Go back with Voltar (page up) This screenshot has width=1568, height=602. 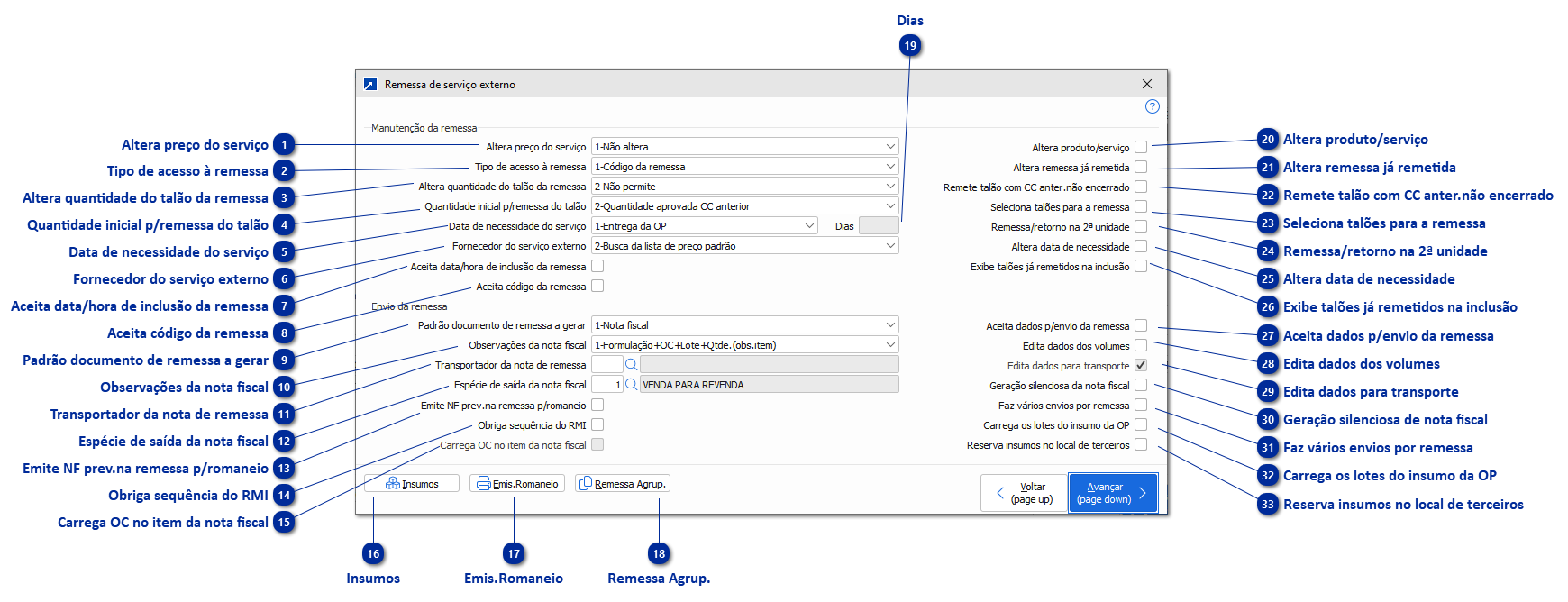[x=1024, y=493]
